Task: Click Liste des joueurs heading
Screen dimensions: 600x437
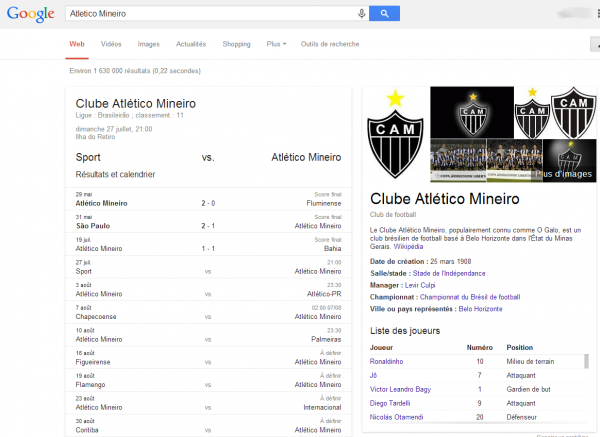Action: tap(405, 331)
